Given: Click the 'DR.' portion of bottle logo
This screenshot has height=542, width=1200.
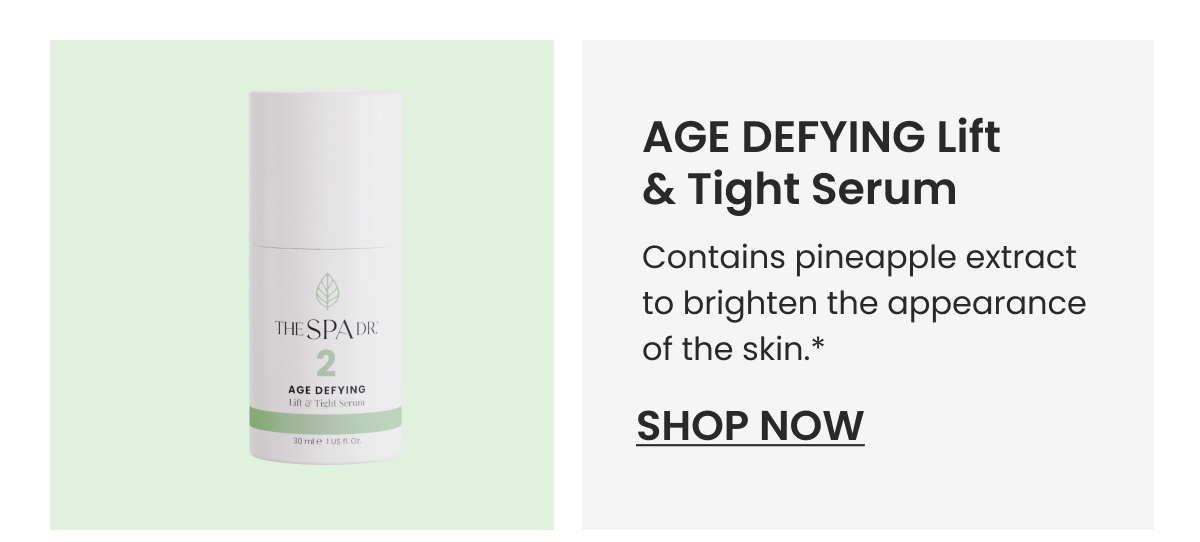Looking at the screenshot, I should coord(367,329).
